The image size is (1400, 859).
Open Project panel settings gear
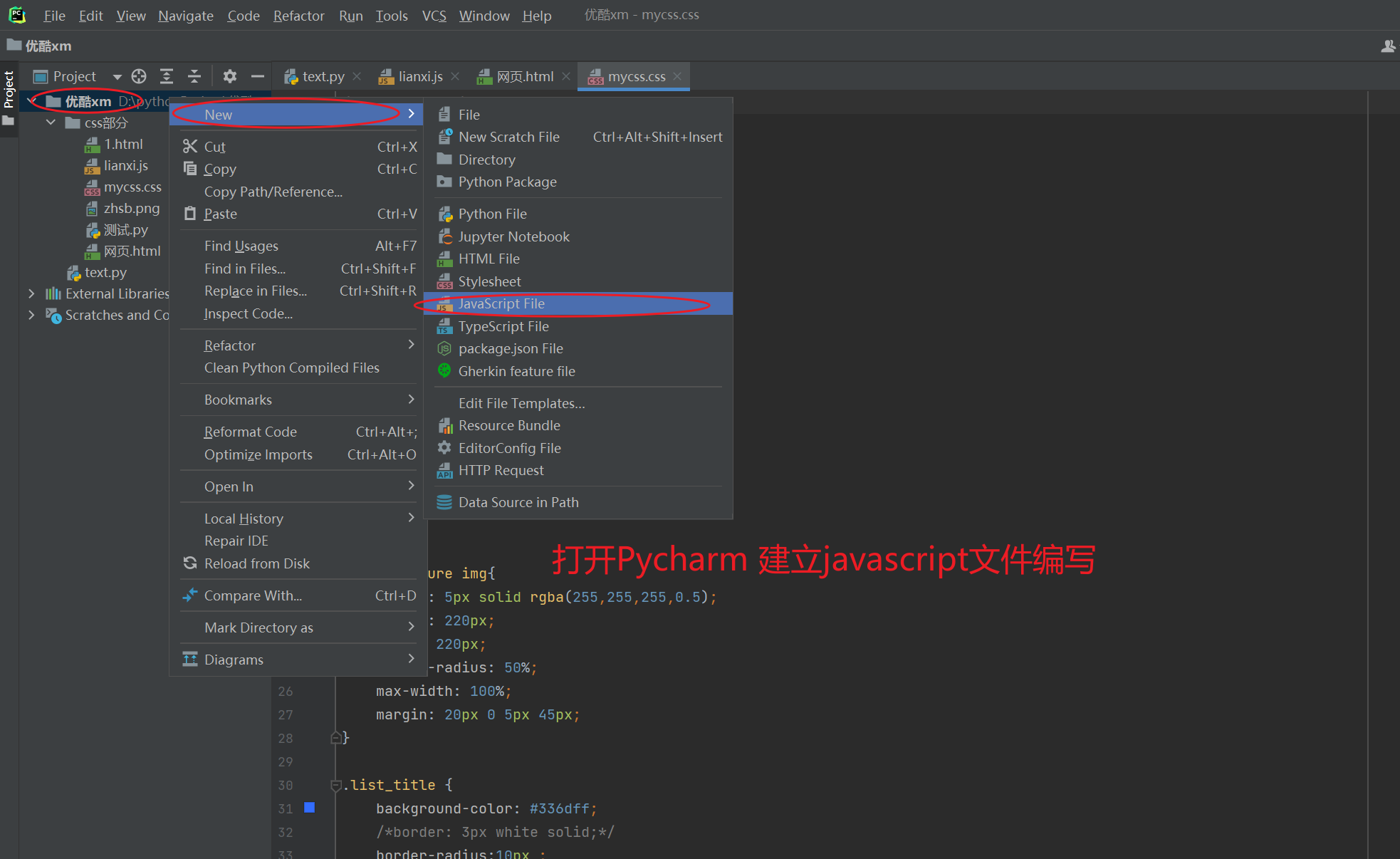pos(229,76)
